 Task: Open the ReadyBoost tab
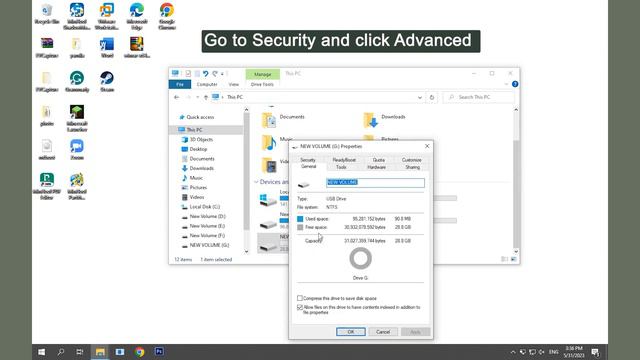click(x=344, y=160)
